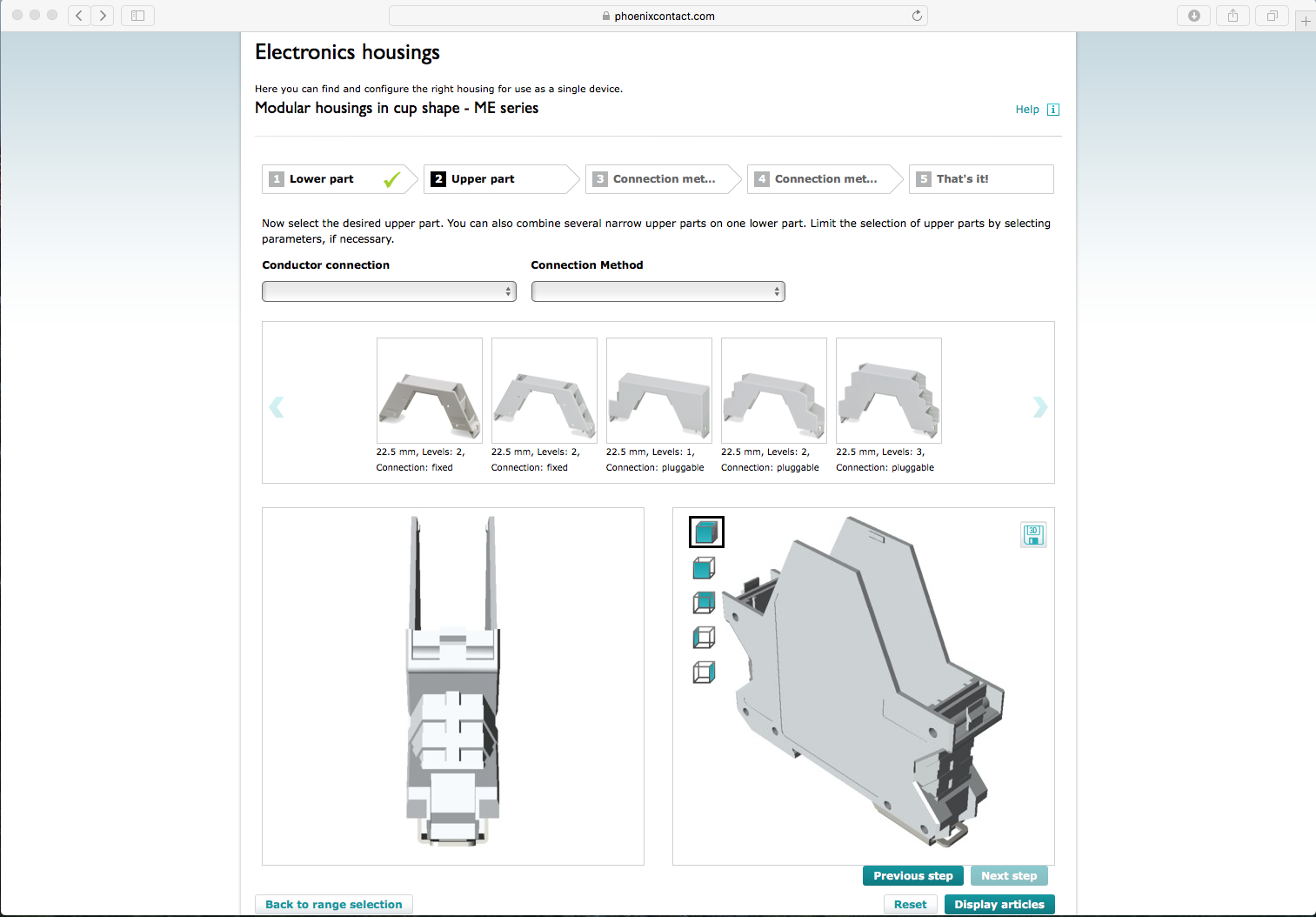The height and width of the screenshot is (917, 1316).
Task: Click Next step button
Action: pyautogui.click(x=1009, y=876)
